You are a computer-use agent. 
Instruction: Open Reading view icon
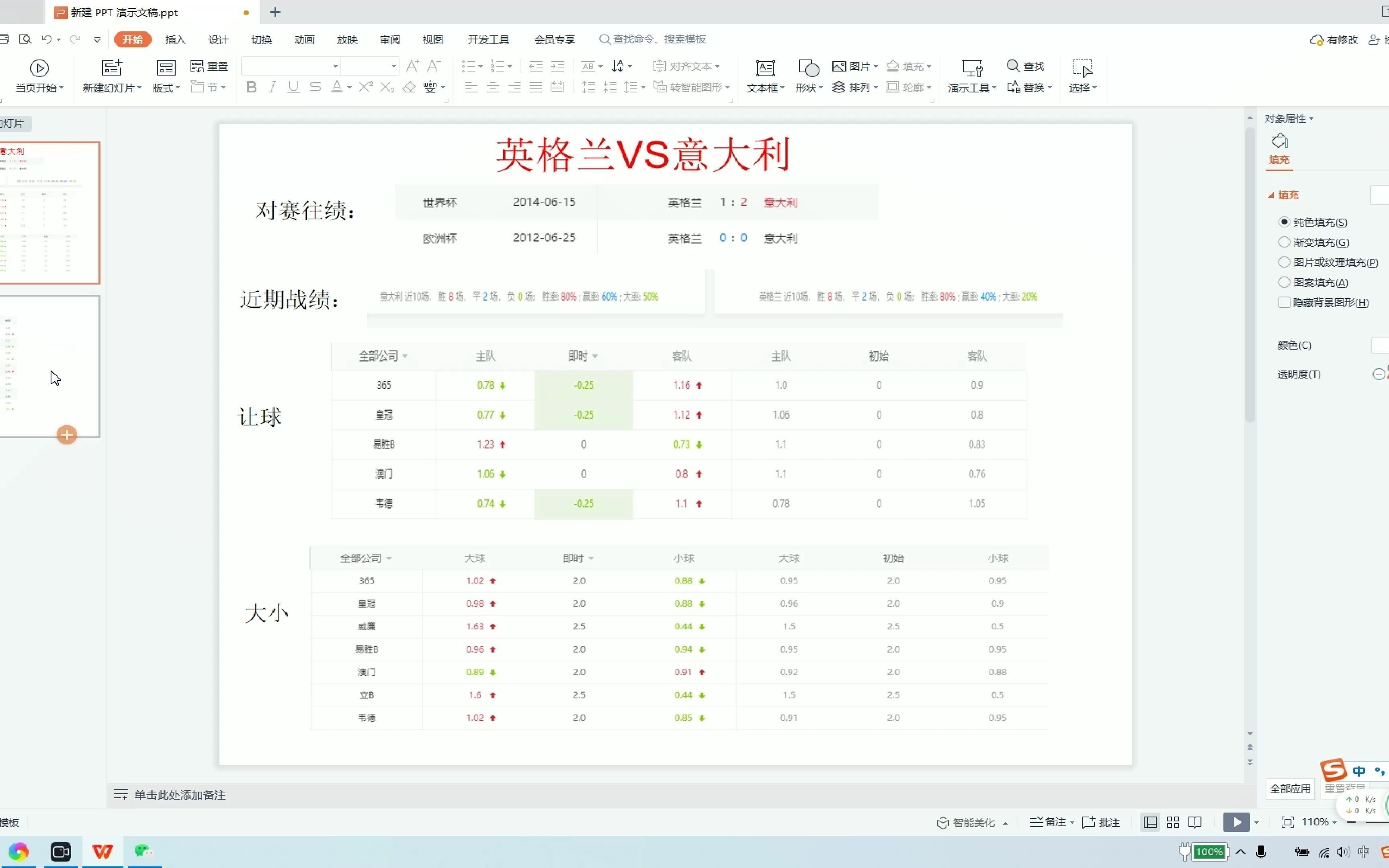[x=1195, y=822]
